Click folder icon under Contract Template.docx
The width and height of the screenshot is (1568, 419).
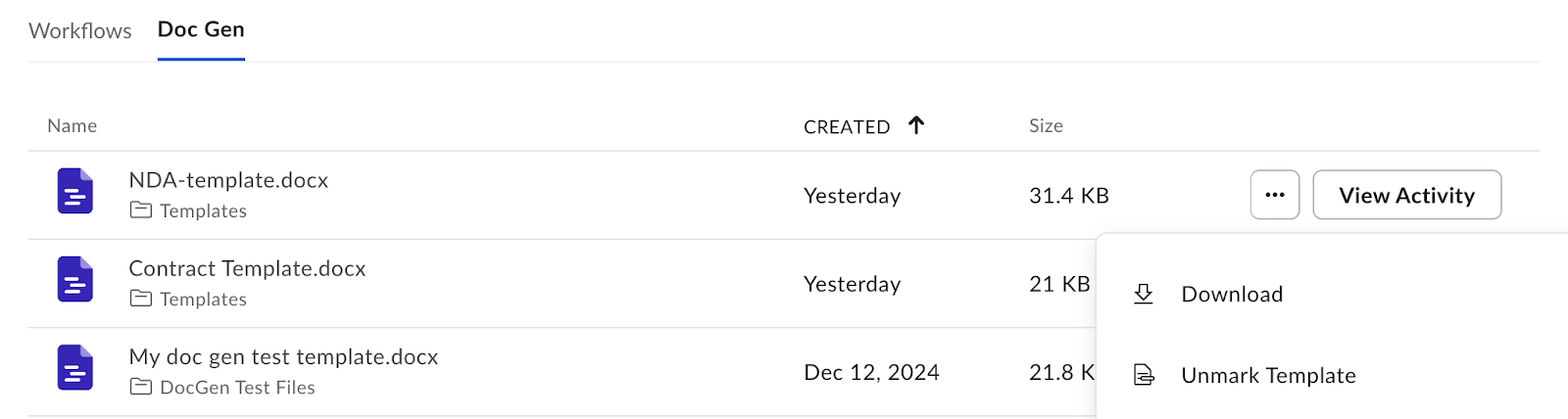[x=141, y=299]
